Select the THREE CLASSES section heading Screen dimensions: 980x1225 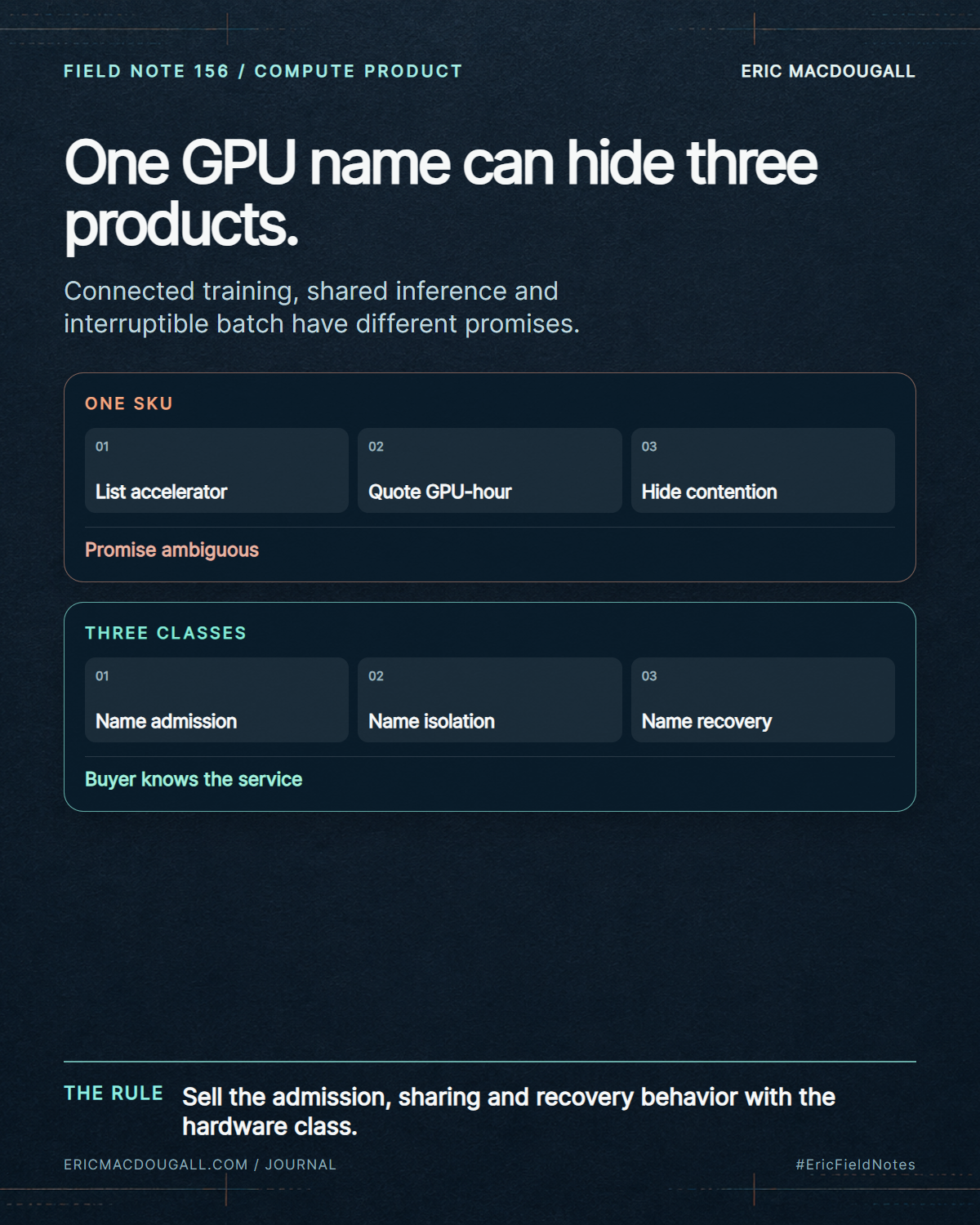(166, 633)
